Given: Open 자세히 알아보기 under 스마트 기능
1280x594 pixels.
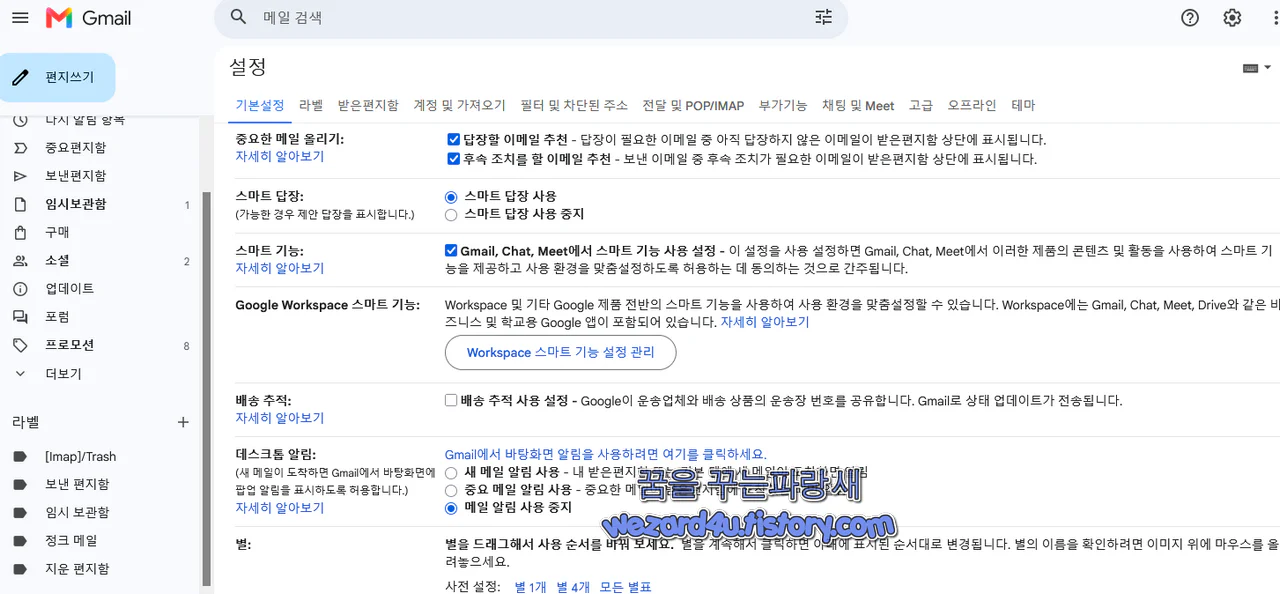Looking at the screenshot, I should tap(280, 268).
